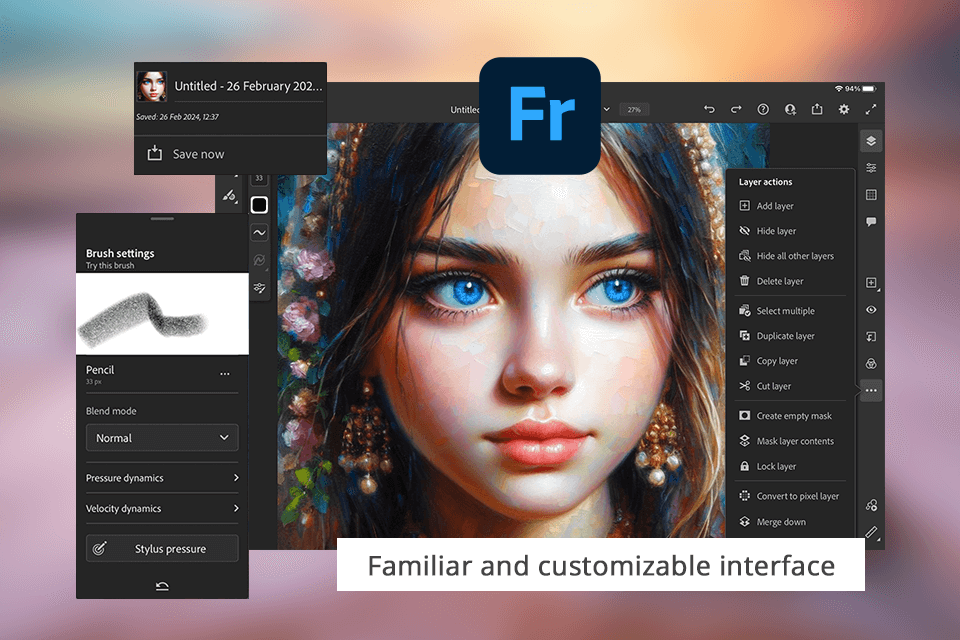Click the Stylus pressure button
Image resolution: width=960 pixels, height=640 pixels.
(162, 549)
